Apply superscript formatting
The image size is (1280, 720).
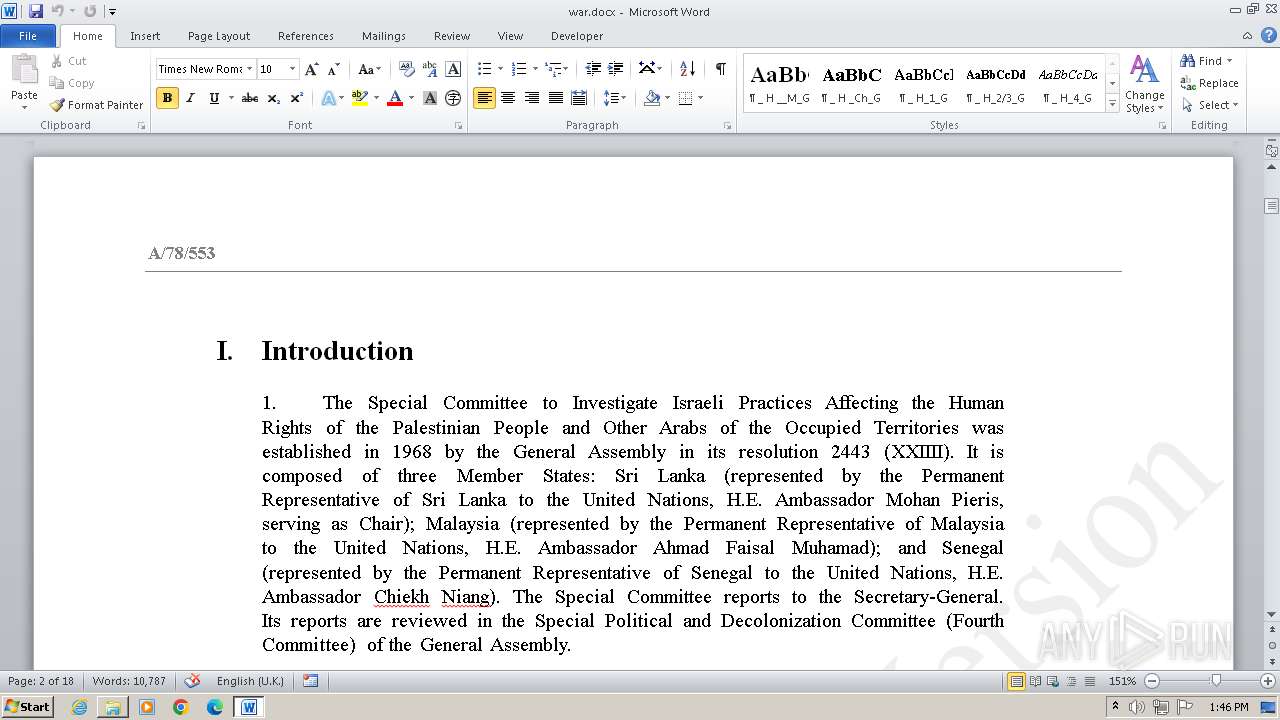point(297,98)
